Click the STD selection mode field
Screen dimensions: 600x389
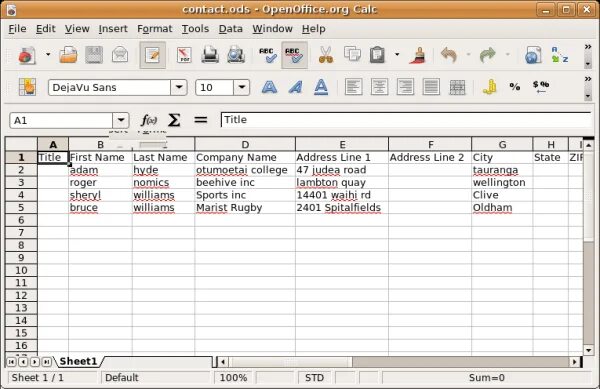315,378
